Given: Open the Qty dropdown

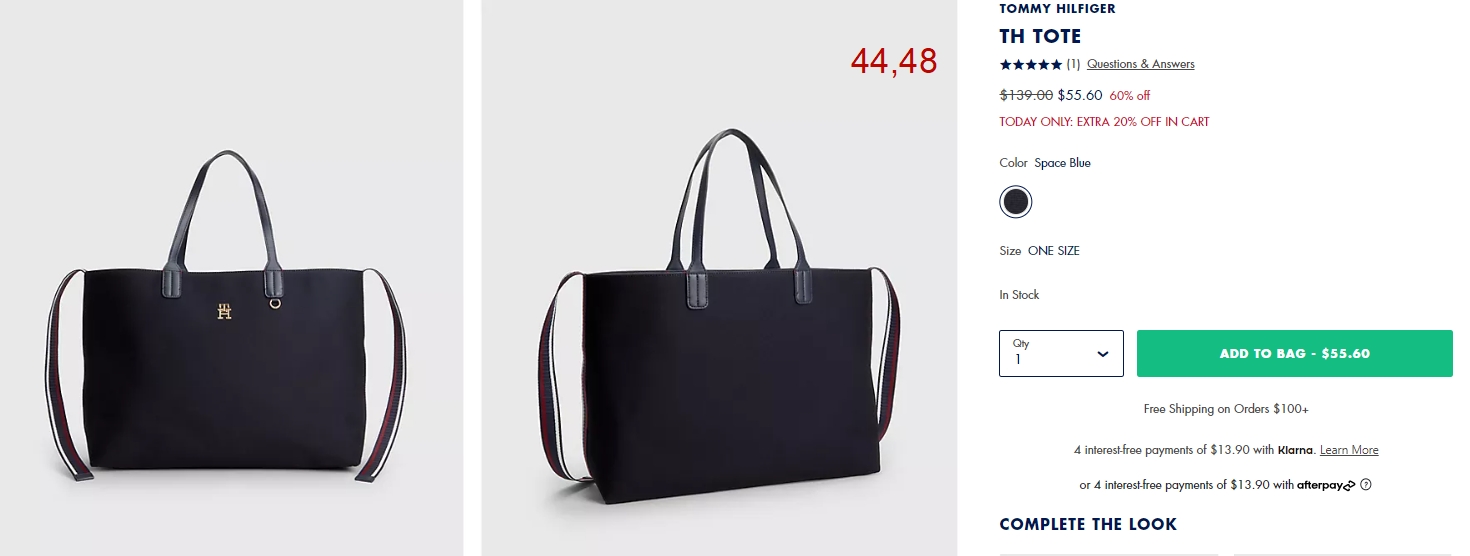Looking at the screenshot, I should [1061, 353].
